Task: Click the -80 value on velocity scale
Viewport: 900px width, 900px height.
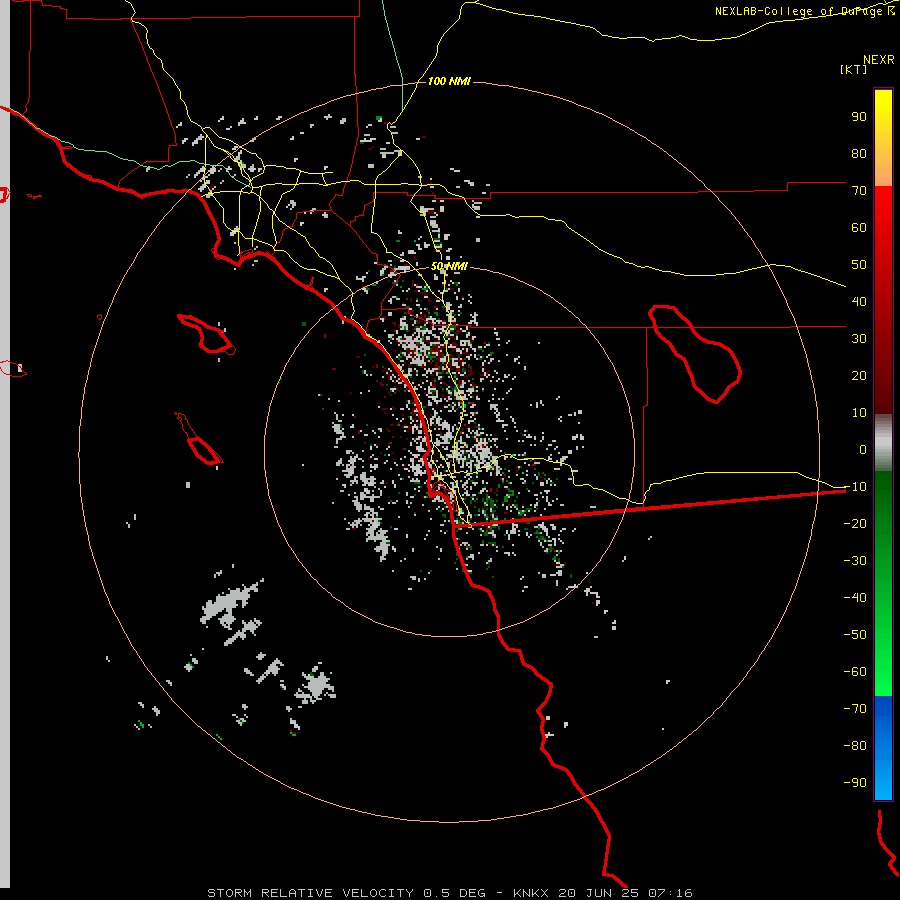Action: click(x=855, y=746)
